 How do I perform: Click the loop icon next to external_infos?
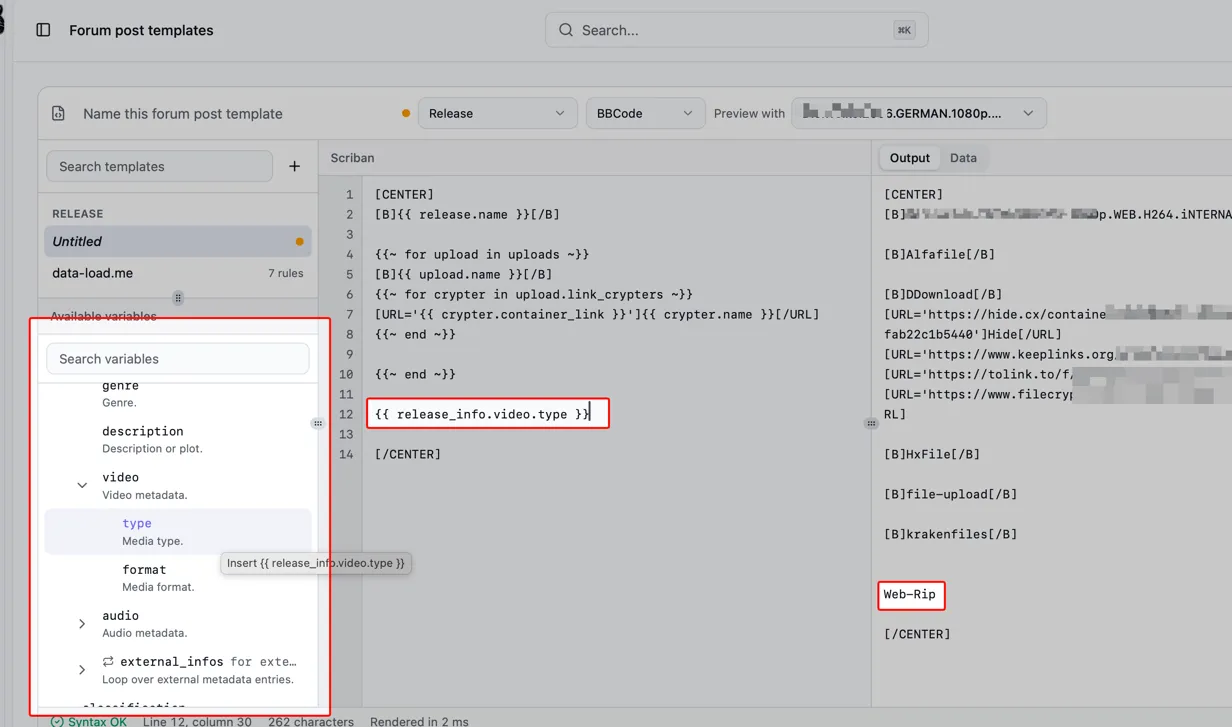click(x=108, y=661)
